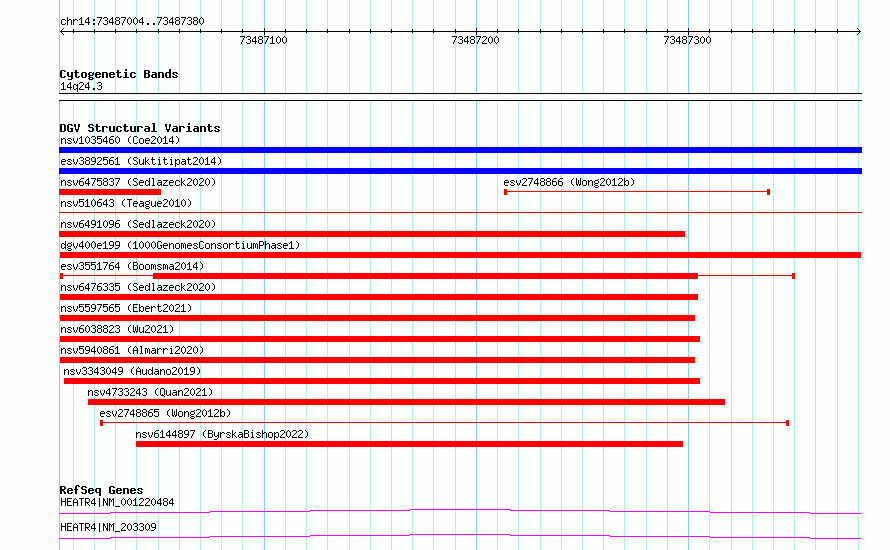Open nsv510643 (Teague2010) variant label
Image resolution: width=890 pixels, height=550 pixels.
pyautogui.click(x=126, y=203)
